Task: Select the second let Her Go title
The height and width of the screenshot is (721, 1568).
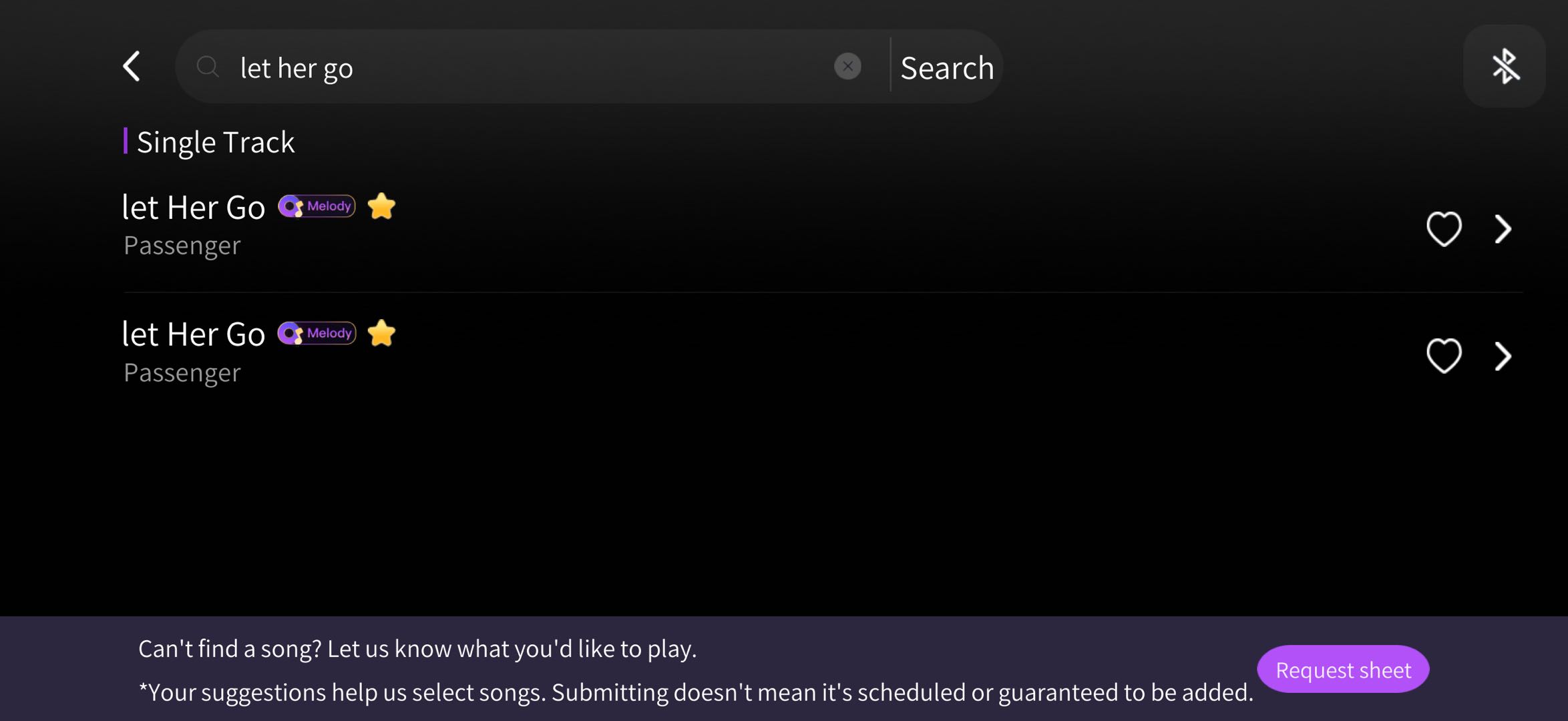Action: (x=194, y=334)
